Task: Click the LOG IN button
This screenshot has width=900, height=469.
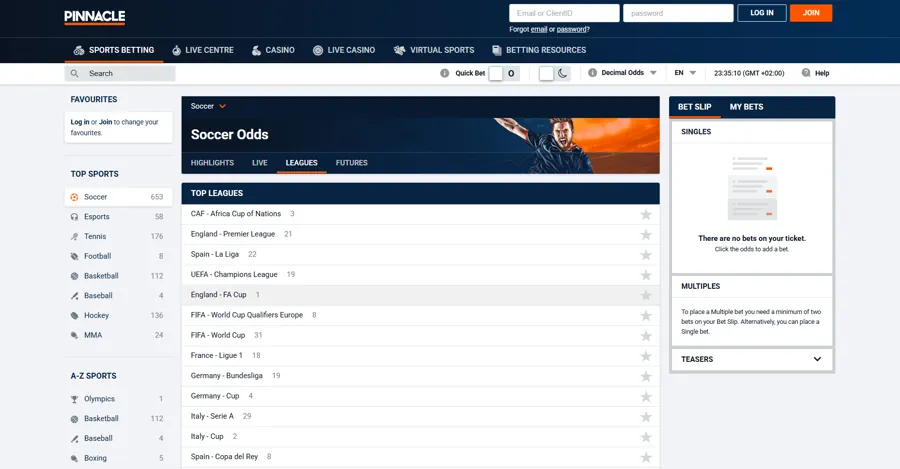Action: coord(762,13)
